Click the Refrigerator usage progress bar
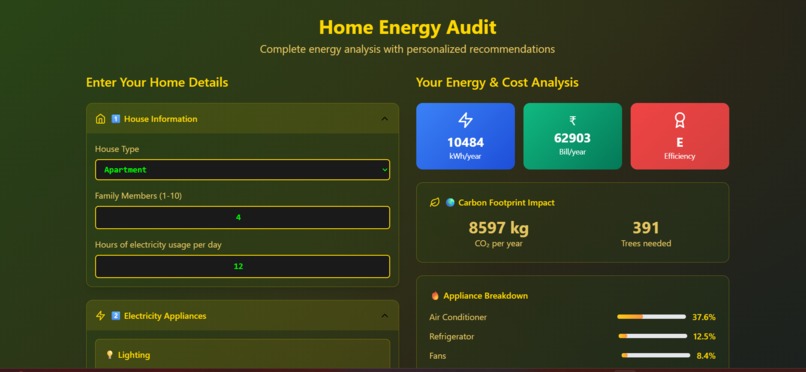Viewport: 806px width, 372px height. [x=653, y=336]
